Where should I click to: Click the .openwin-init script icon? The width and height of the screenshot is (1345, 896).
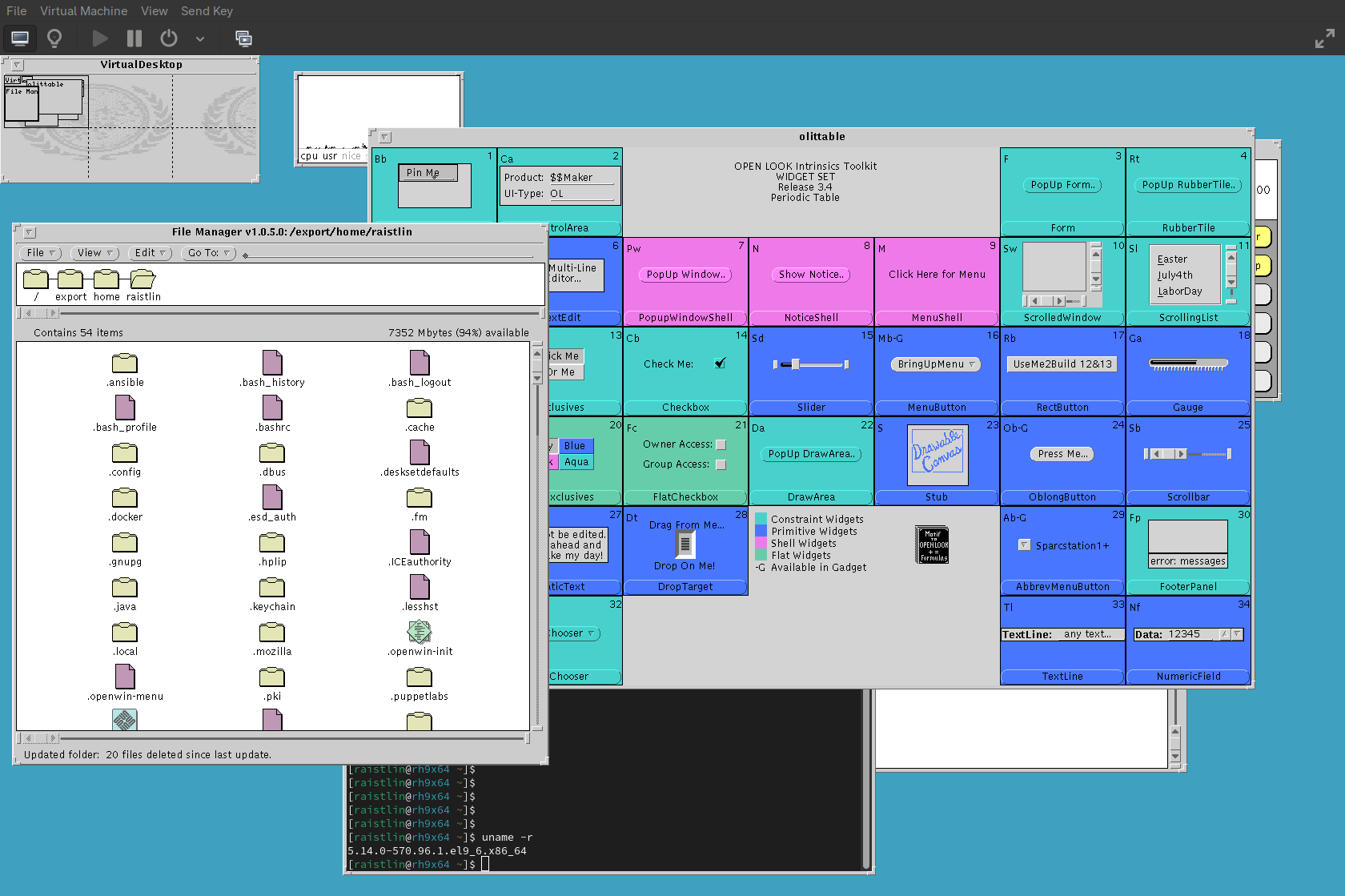coord(419,633)
